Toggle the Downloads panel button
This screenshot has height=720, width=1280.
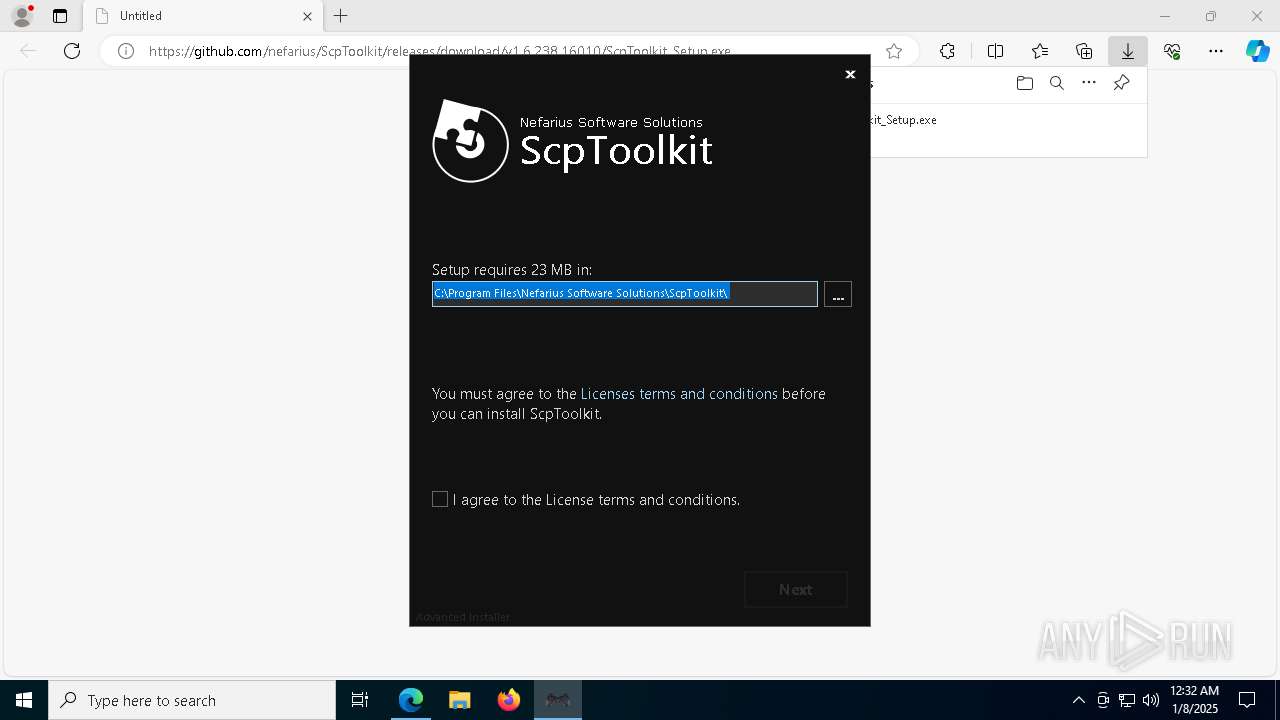(1128, 51)
